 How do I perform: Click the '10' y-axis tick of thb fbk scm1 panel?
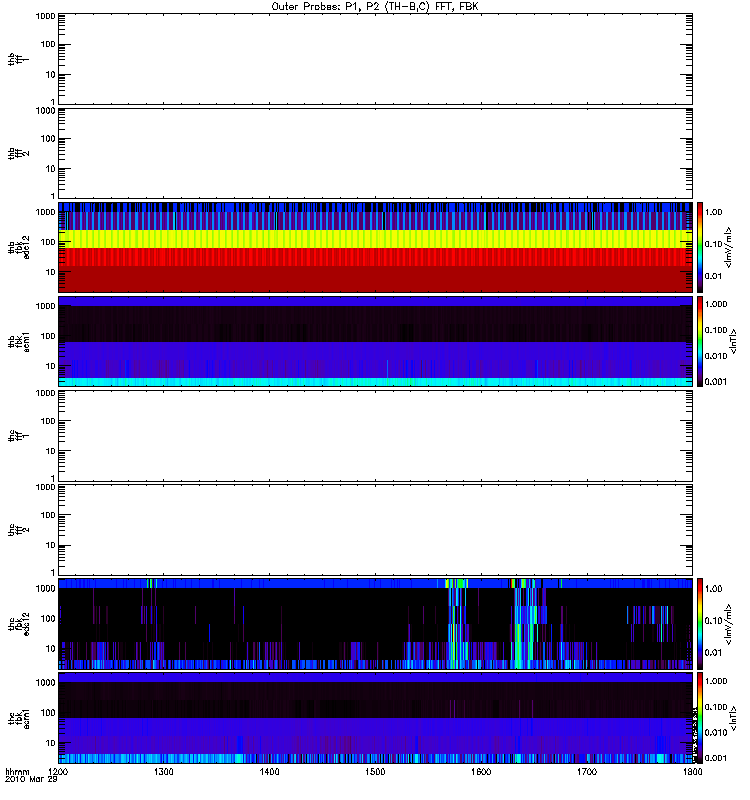pyautogui.click(x=51, y=366)
